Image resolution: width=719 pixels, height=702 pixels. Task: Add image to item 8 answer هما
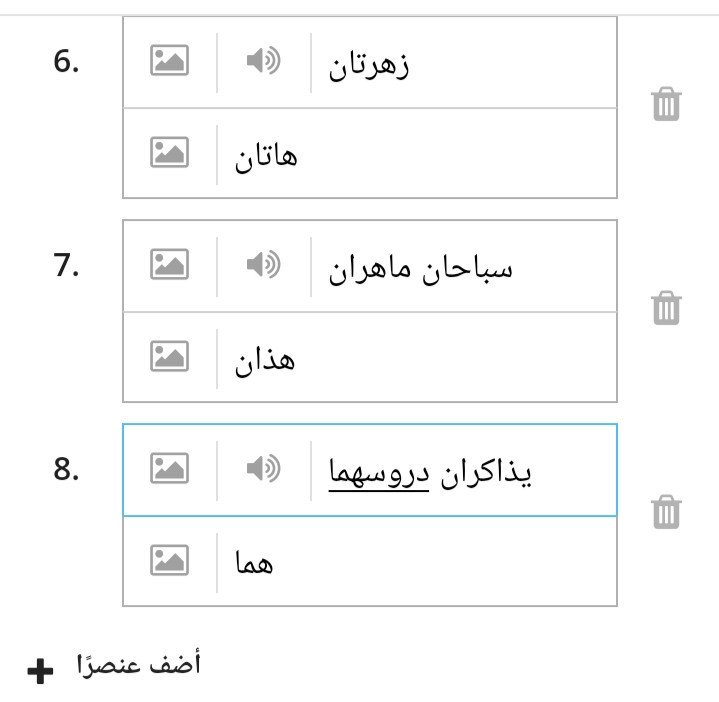(x=169, y=560)
